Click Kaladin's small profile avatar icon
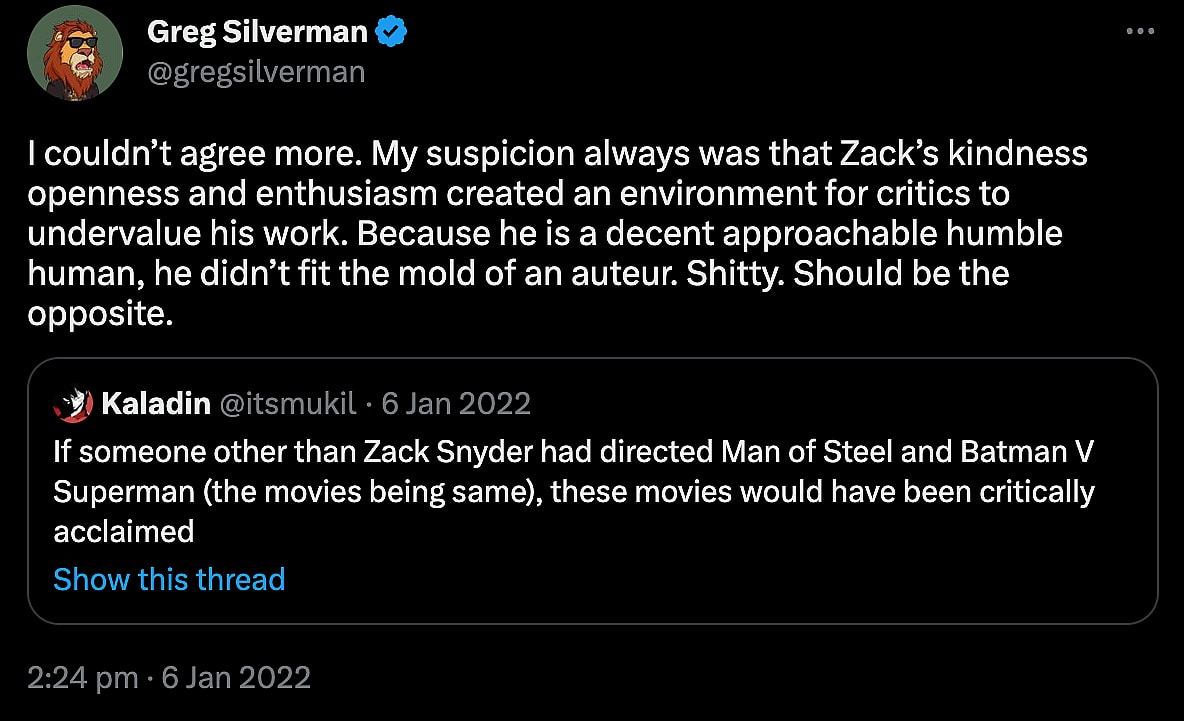 [x=73, y=404]
